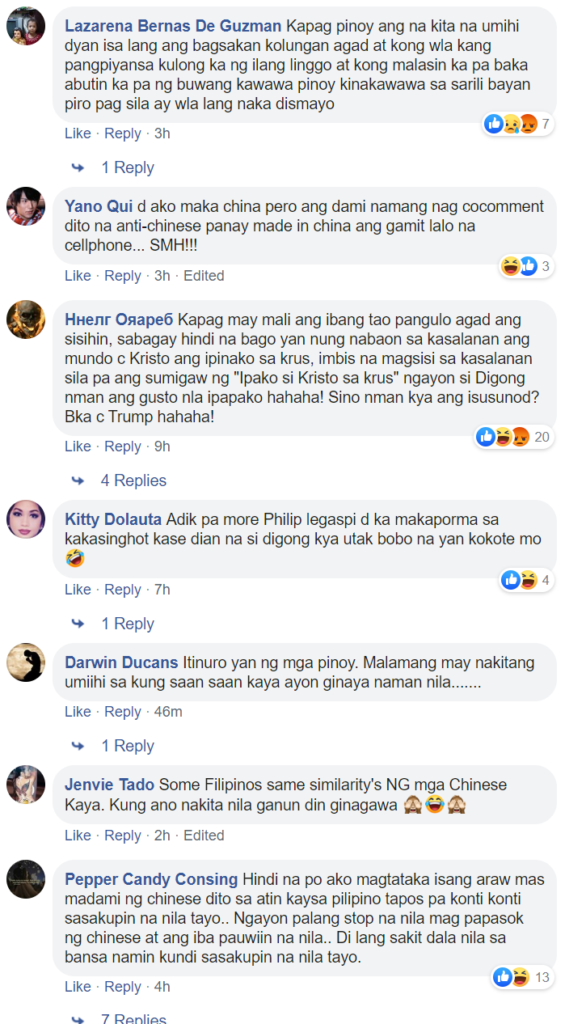Open Jenvie Tado's profile link
Viewport: 586px width, 1024px height.
click(x=110, y=785)
